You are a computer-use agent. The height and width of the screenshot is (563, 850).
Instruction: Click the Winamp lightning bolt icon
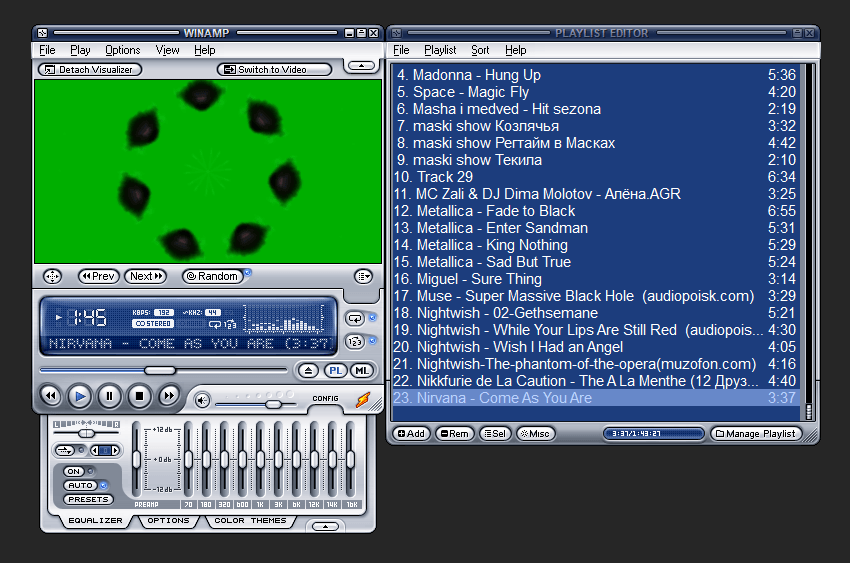(x=363, y=400)
